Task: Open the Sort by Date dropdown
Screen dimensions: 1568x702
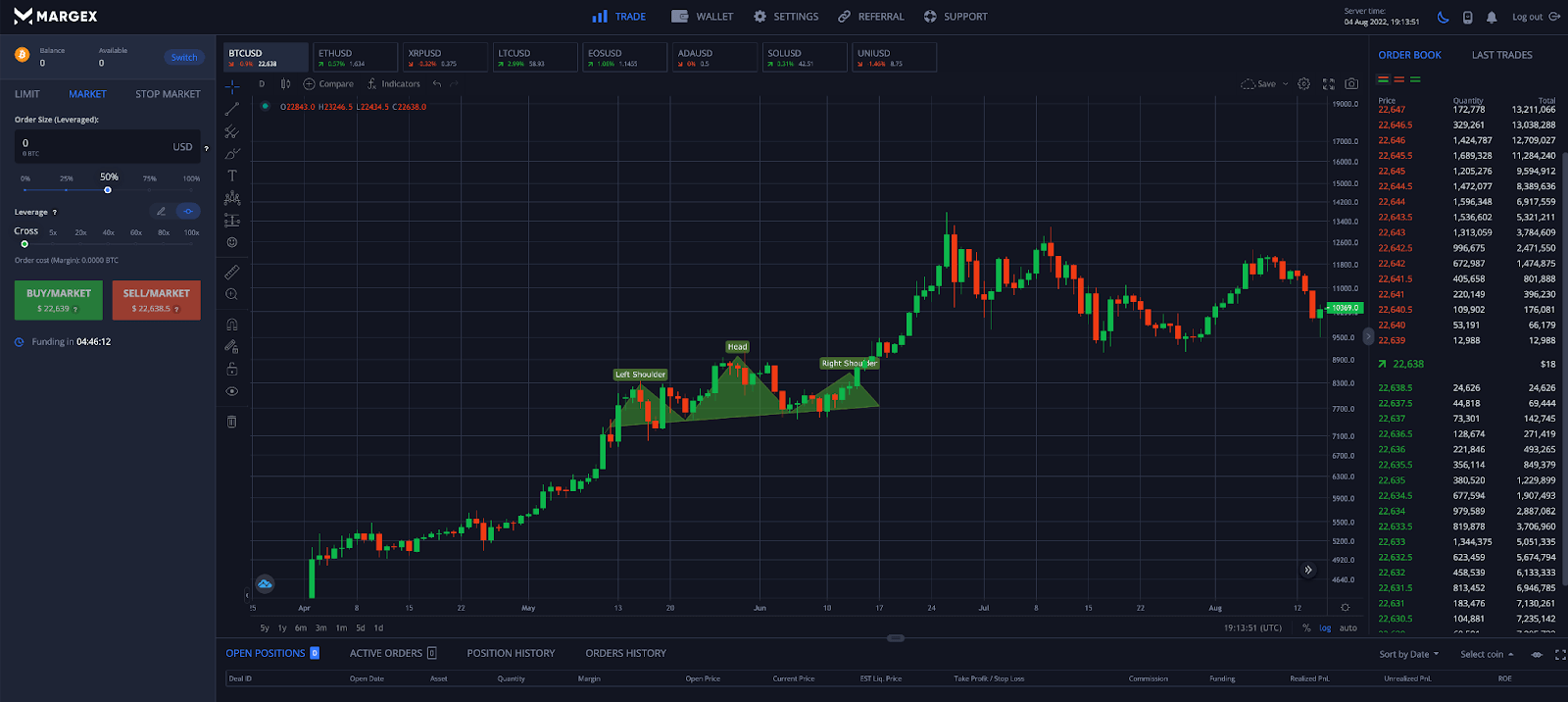Action: coord(1409,654)
